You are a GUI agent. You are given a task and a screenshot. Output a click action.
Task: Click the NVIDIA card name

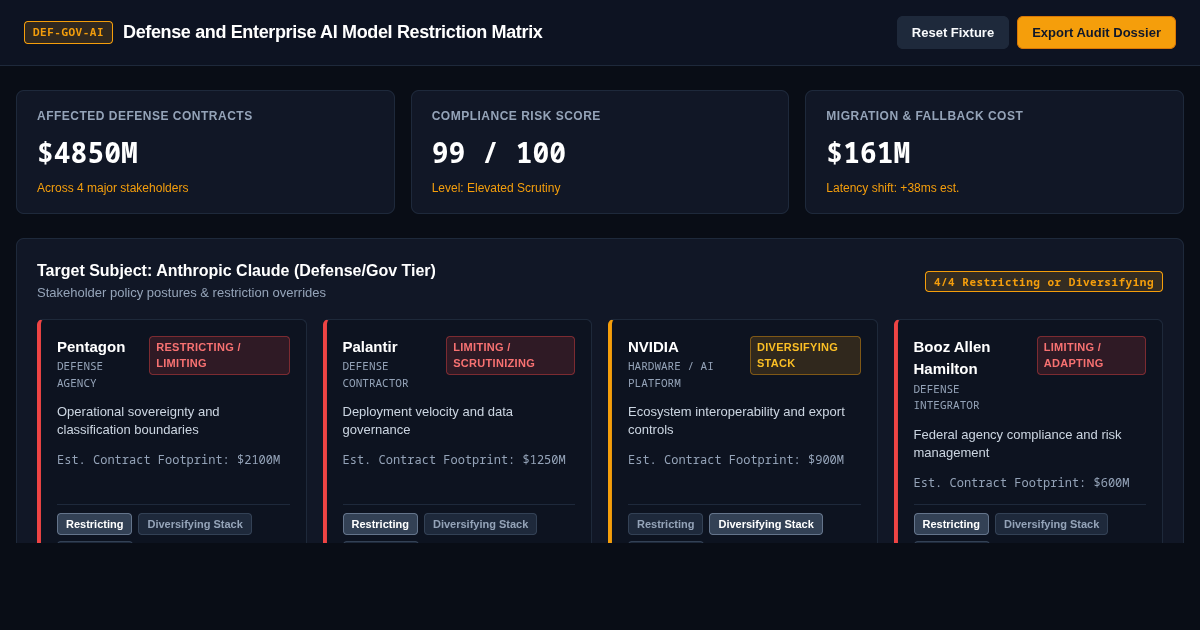coord(653,347)
